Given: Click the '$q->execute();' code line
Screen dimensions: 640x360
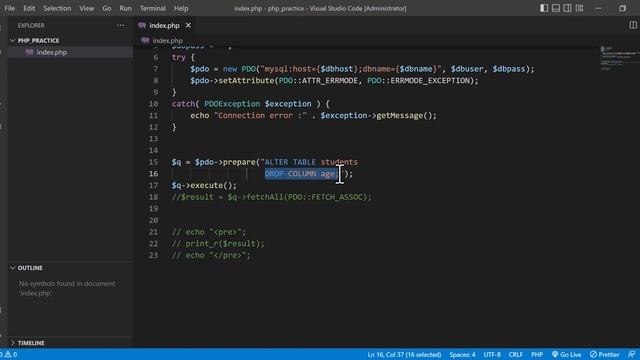Looking at the screenshot, I should coord(204,185).
